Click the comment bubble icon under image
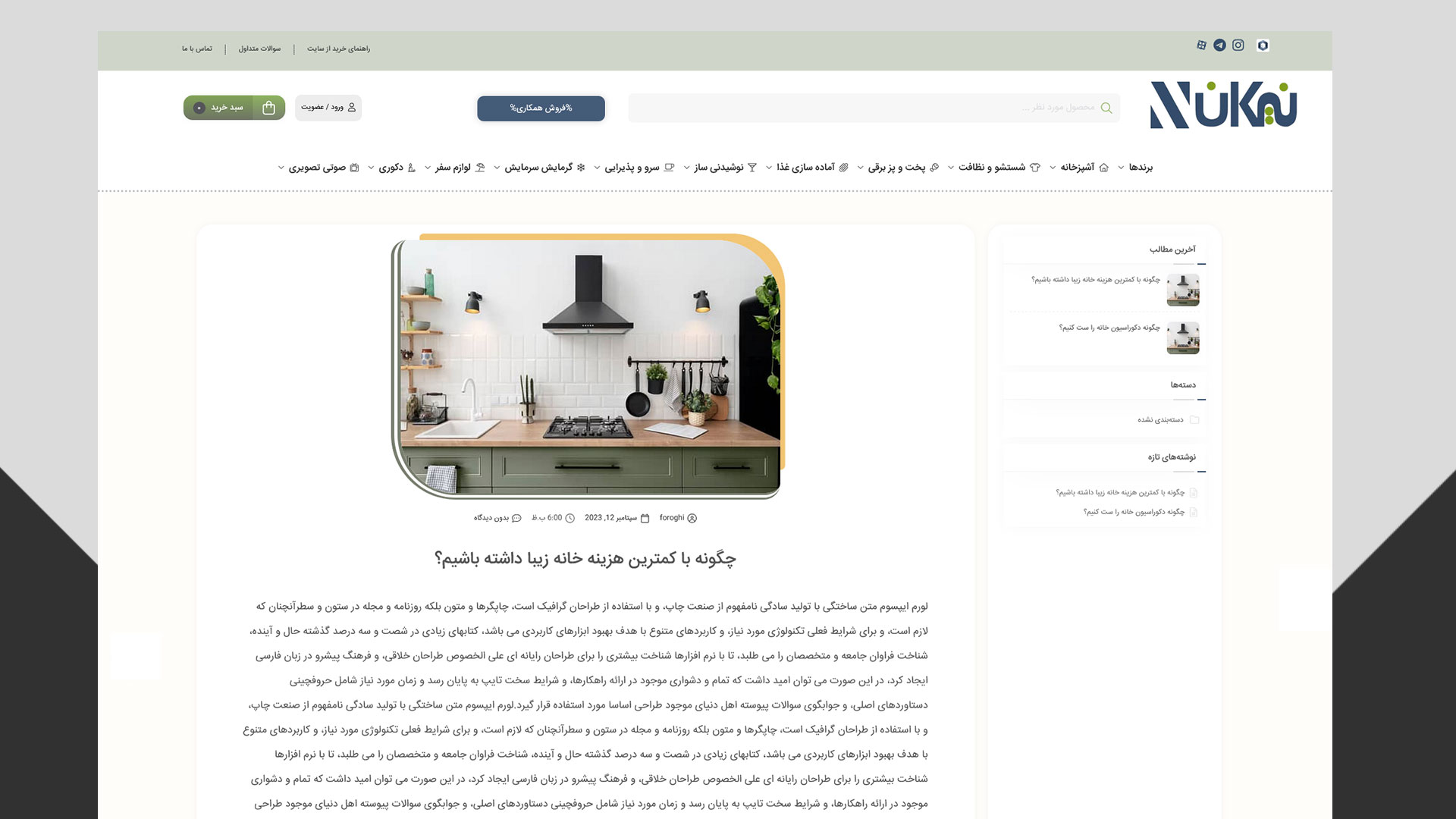The height and width of the screenshot is (819, 1456). pyautogui.click(x=517, y=518)
